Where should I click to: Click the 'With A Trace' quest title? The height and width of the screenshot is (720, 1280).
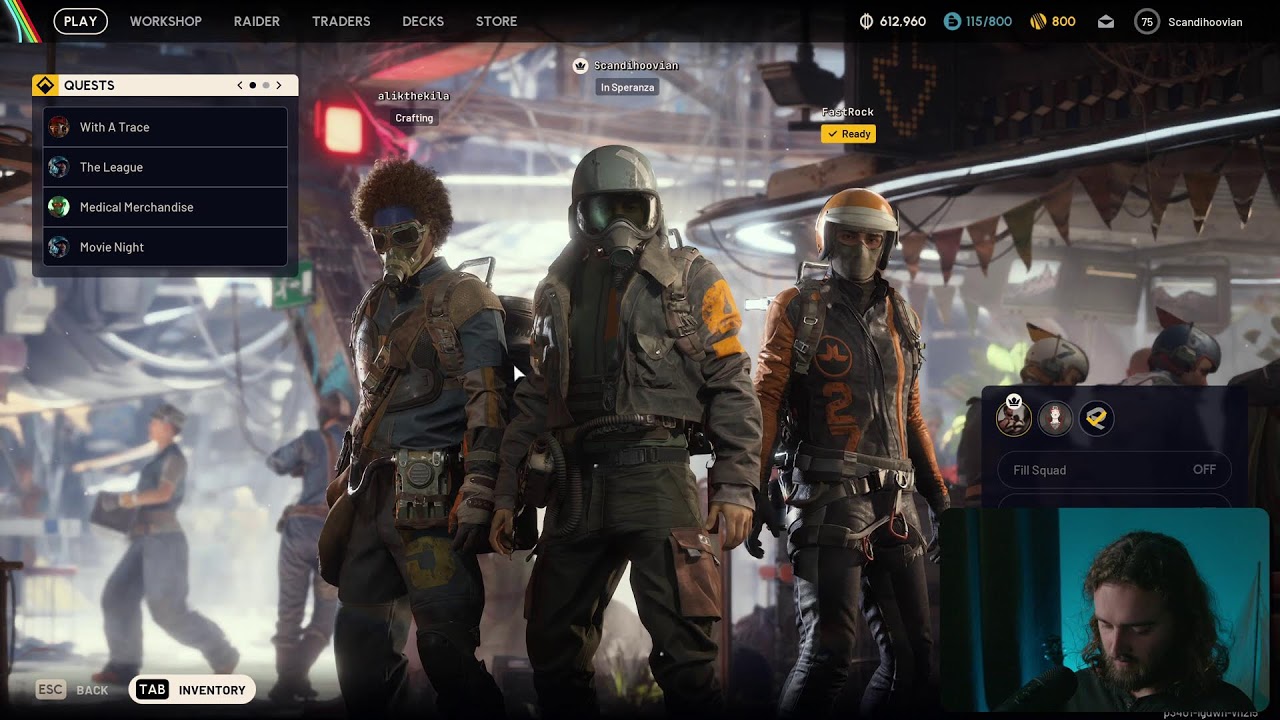(x=115, y=127)
